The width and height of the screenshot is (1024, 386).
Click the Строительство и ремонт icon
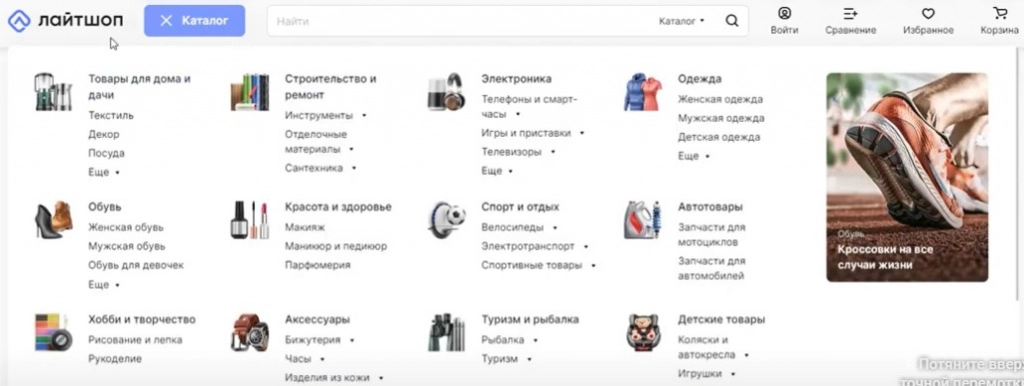pyautogui.click(x=249, y=91)
